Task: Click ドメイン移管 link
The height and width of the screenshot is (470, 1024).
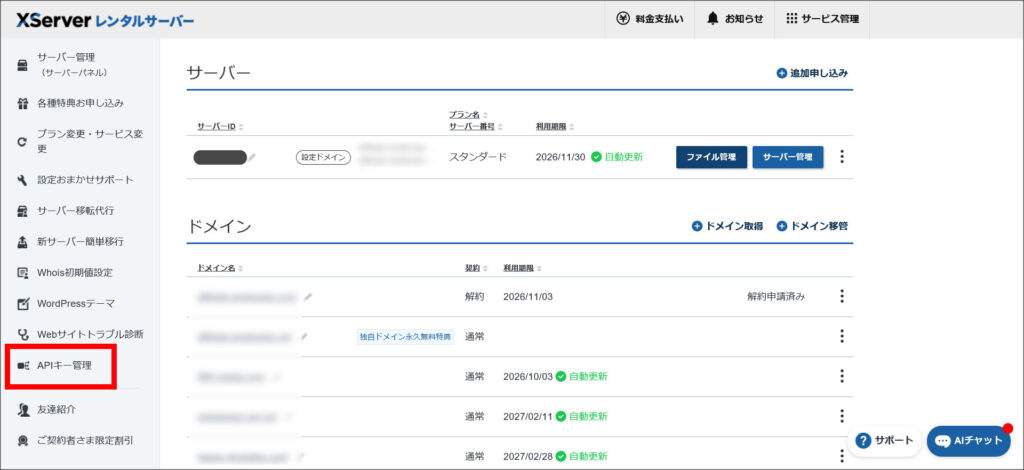Action: tap(812, 227)
